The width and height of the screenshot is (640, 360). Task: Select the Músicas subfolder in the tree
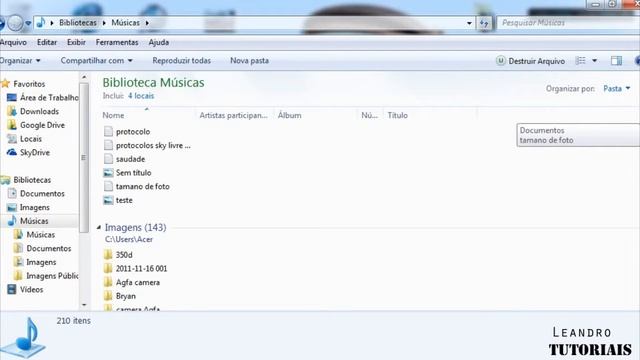click(x=40, y=235)
